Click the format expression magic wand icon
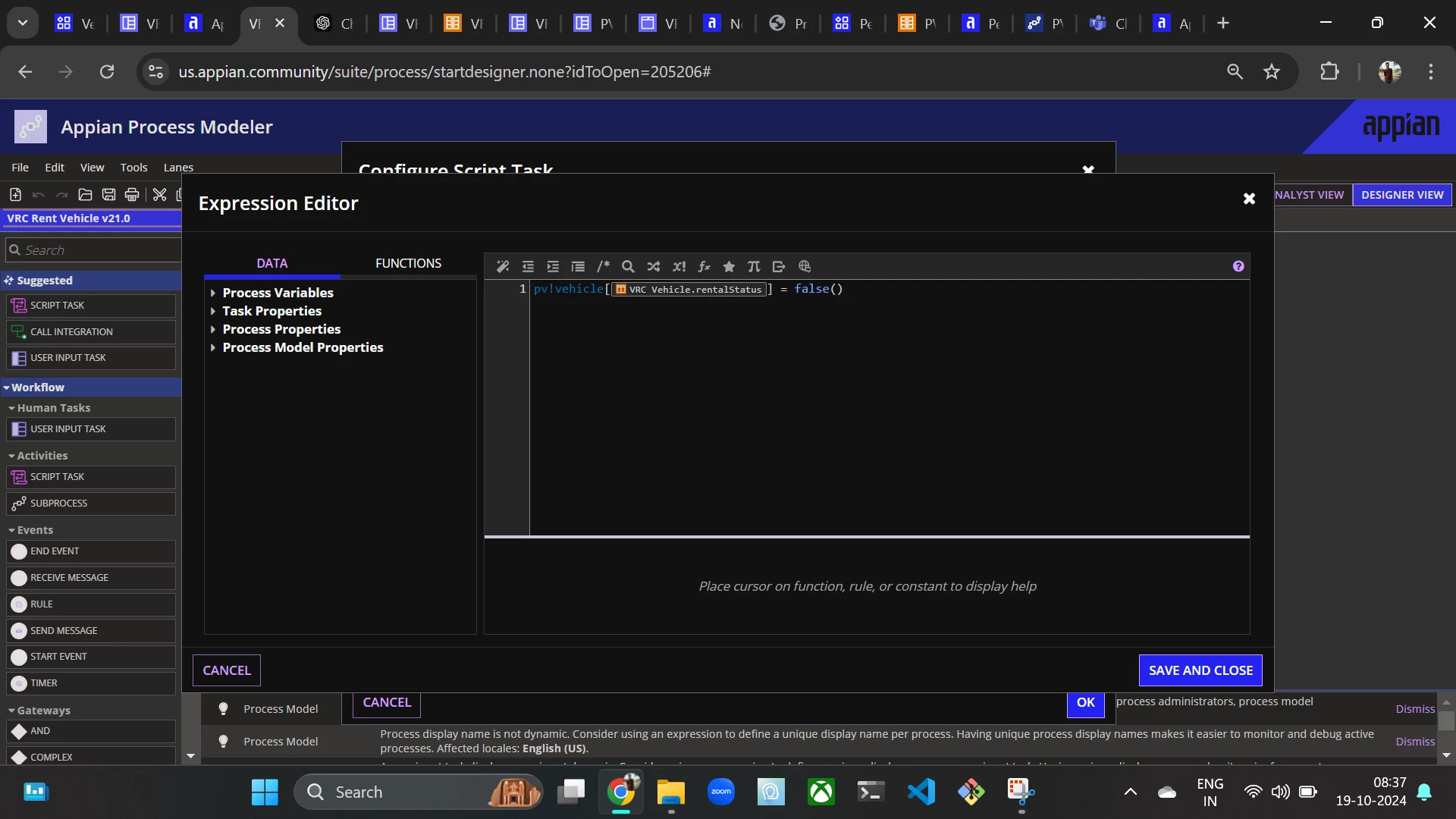 coord(503,266)
